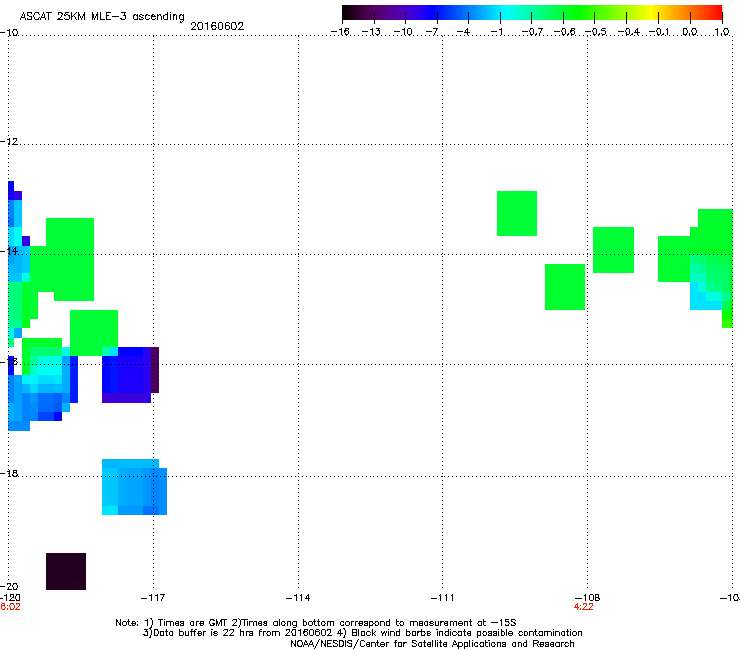Click the dark blue data block at -117, -16
The height and width of the screenshot is (650, 740).
point(130,375)
